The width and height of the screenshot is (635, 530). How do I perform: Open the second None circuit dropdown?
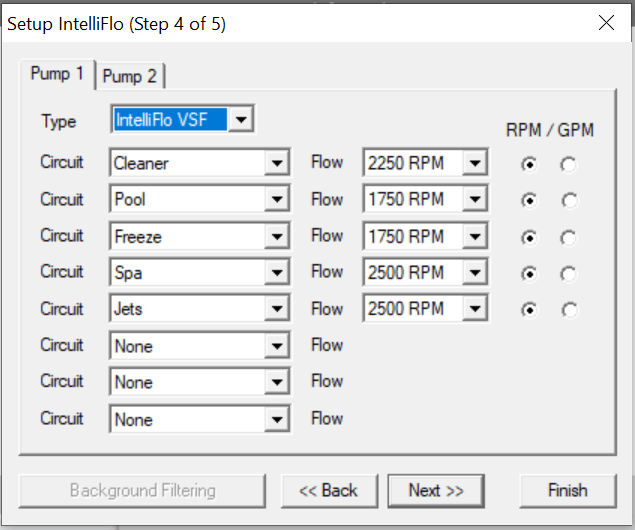click(200, 382)
